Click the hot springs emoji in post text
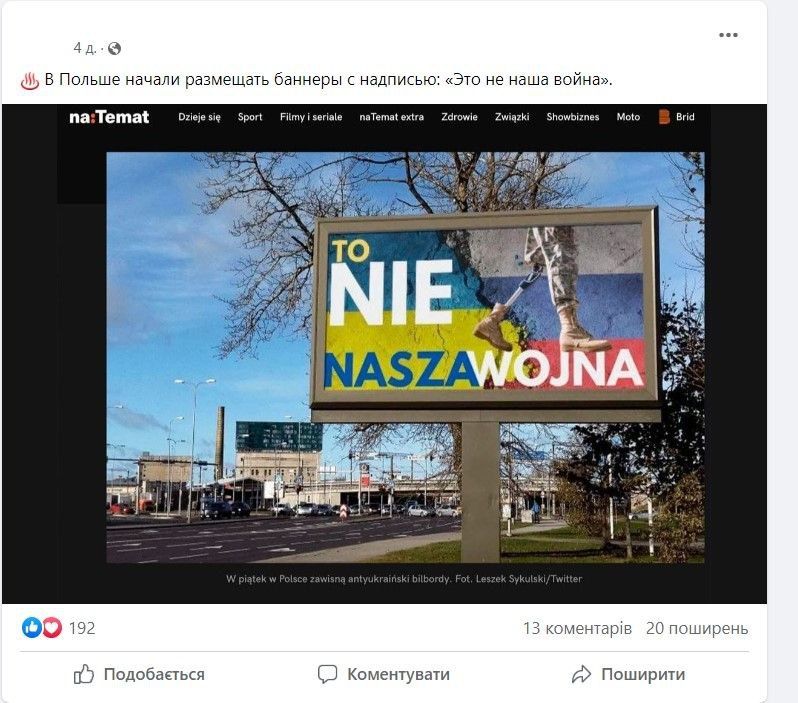This screenshot has height=703, width=798. pos(30,81)
